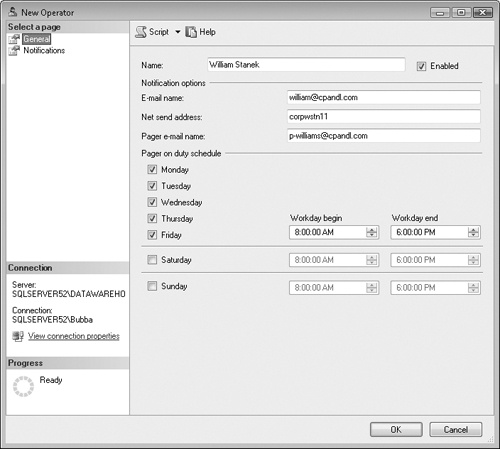Click the weekday Workday end time field
Viewport: 500px width, 449px height.
(x=435, y=232)
